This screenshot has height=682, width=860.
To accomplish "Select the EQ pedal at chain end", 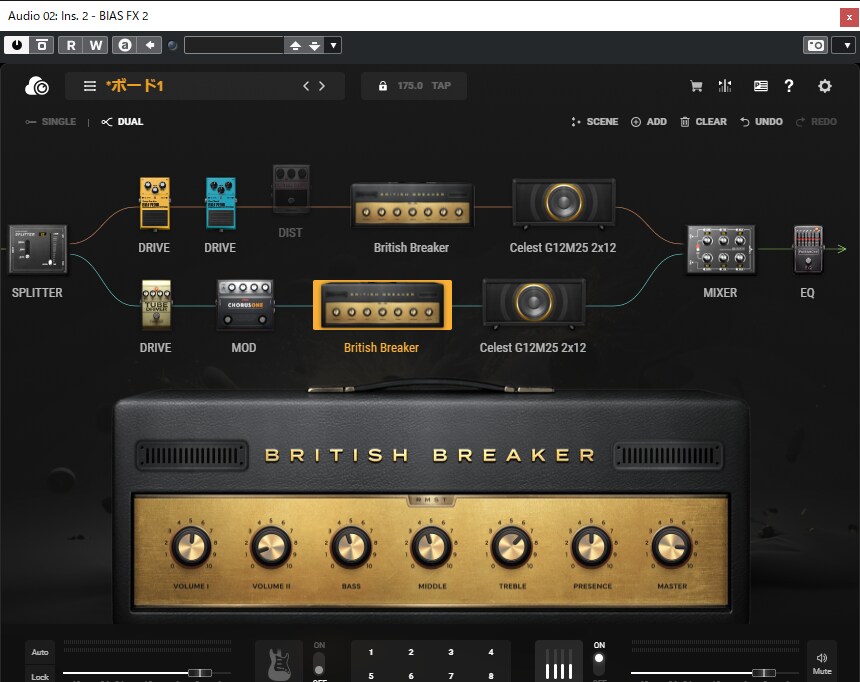I will pyautogui.click(x=808, y=250).
